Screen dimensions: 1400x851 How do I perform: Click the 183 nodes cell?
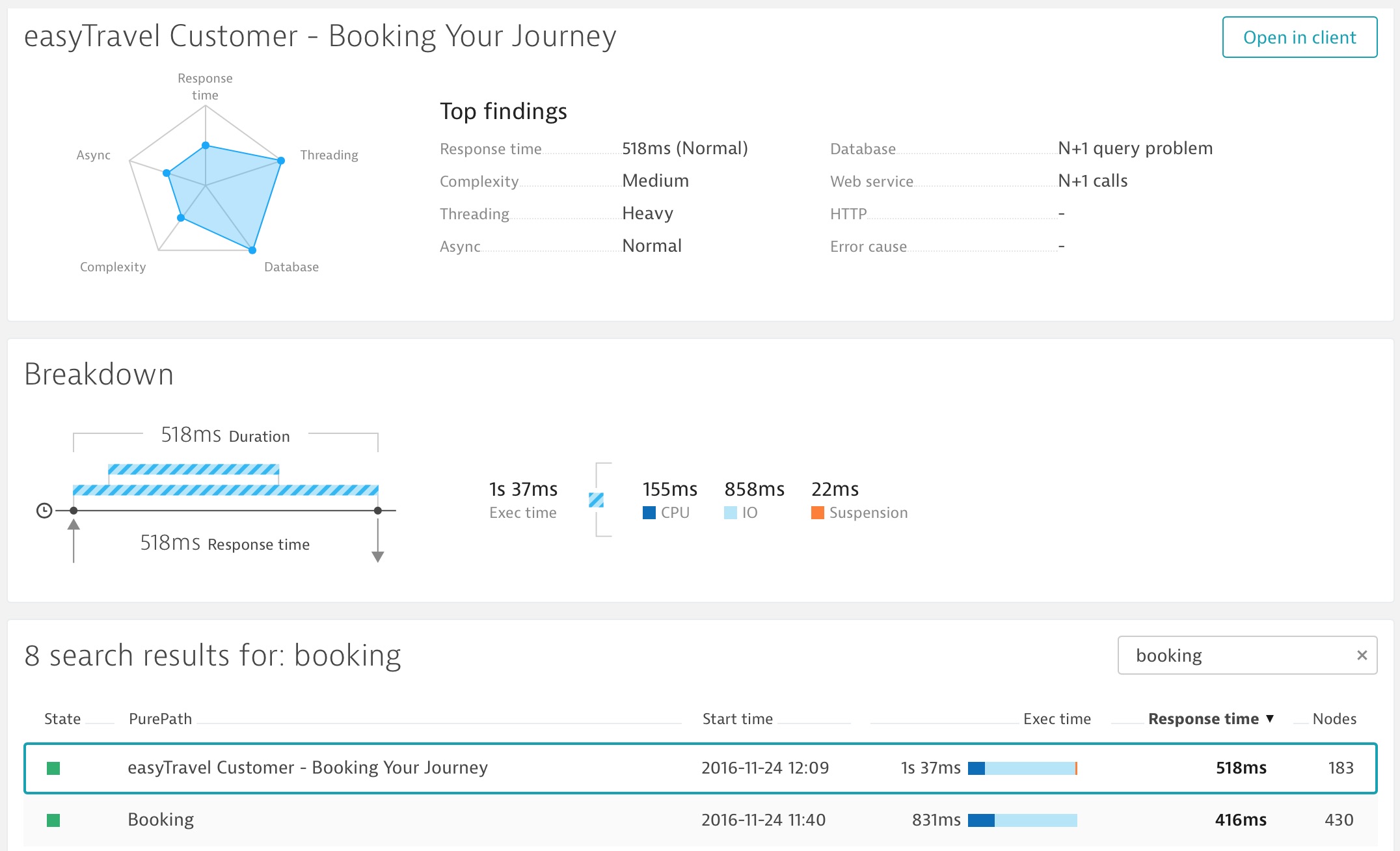[1341, 768]
